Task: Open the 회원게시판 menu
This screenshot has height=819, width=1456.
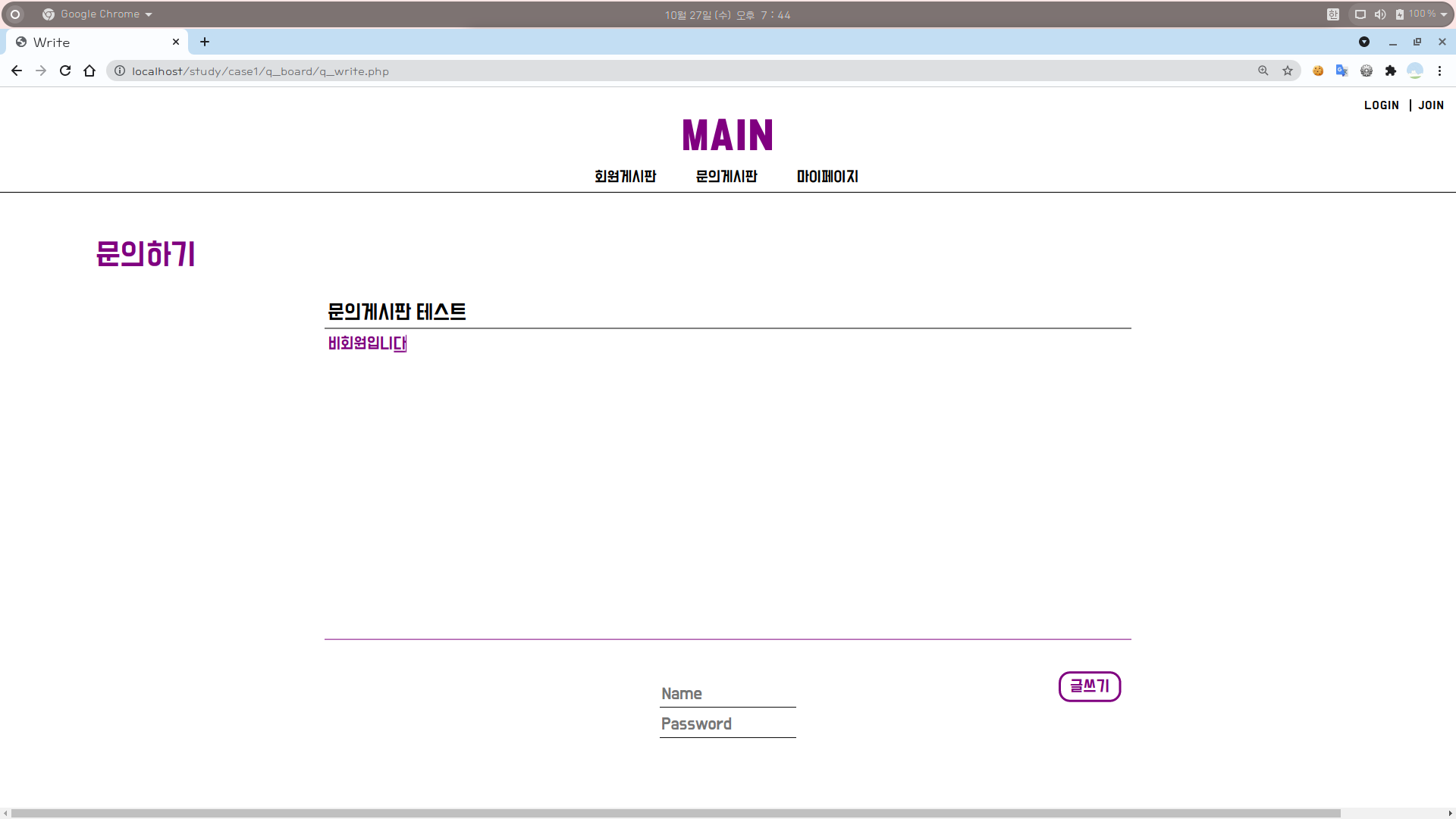Action: (625, 177)
